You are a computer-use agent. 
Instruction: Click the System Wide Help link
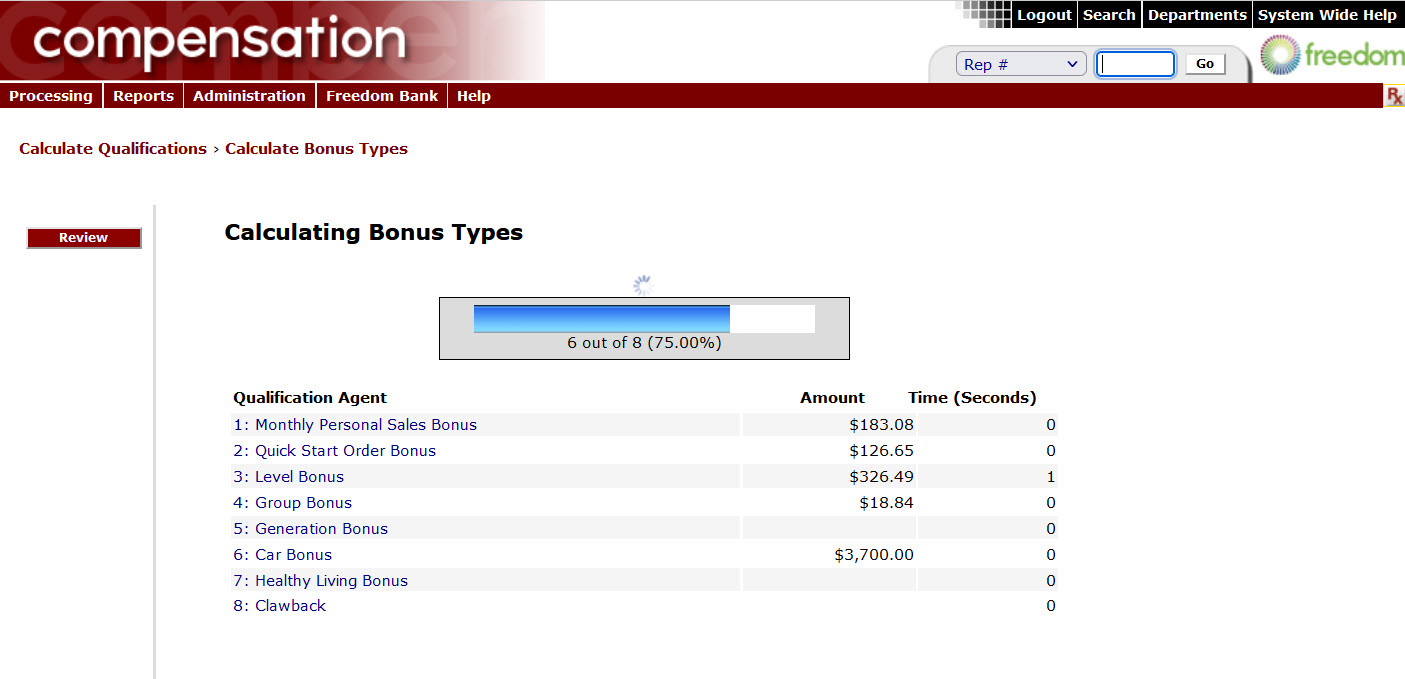pyautogui.click(x=1327, y=14)
